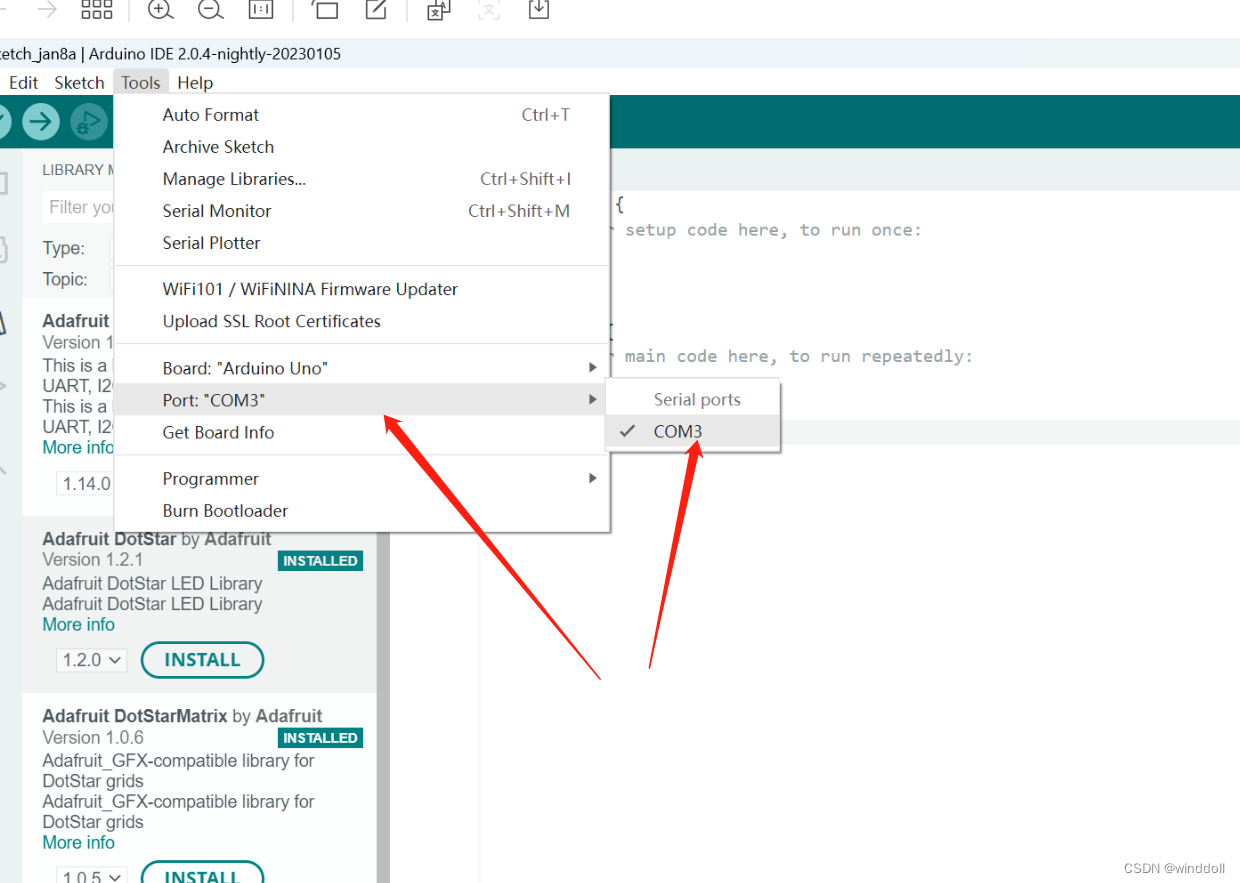Show image at actual size 1:1
1240x883 pixels.
pyautogui.click(x=260, y=10)
